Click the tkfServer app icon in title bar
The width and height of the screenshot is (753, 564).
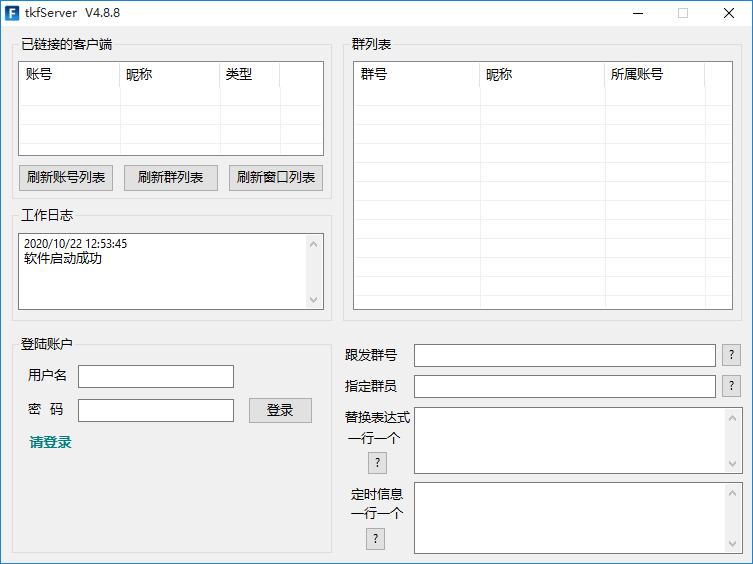(x=12, y=13)
